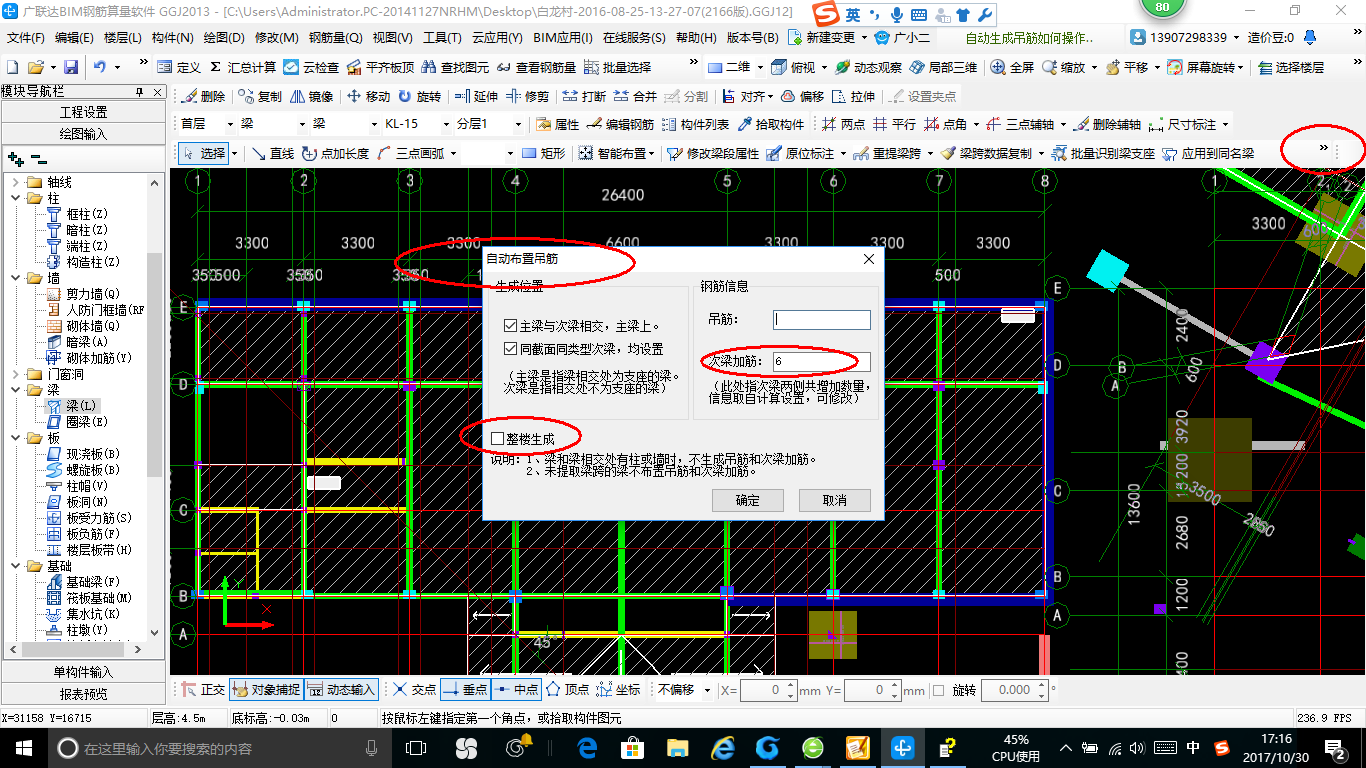This screenshot has height=768, width=1366.
Task: Click 取消 button in dialog
Action: tap(834, 500)
